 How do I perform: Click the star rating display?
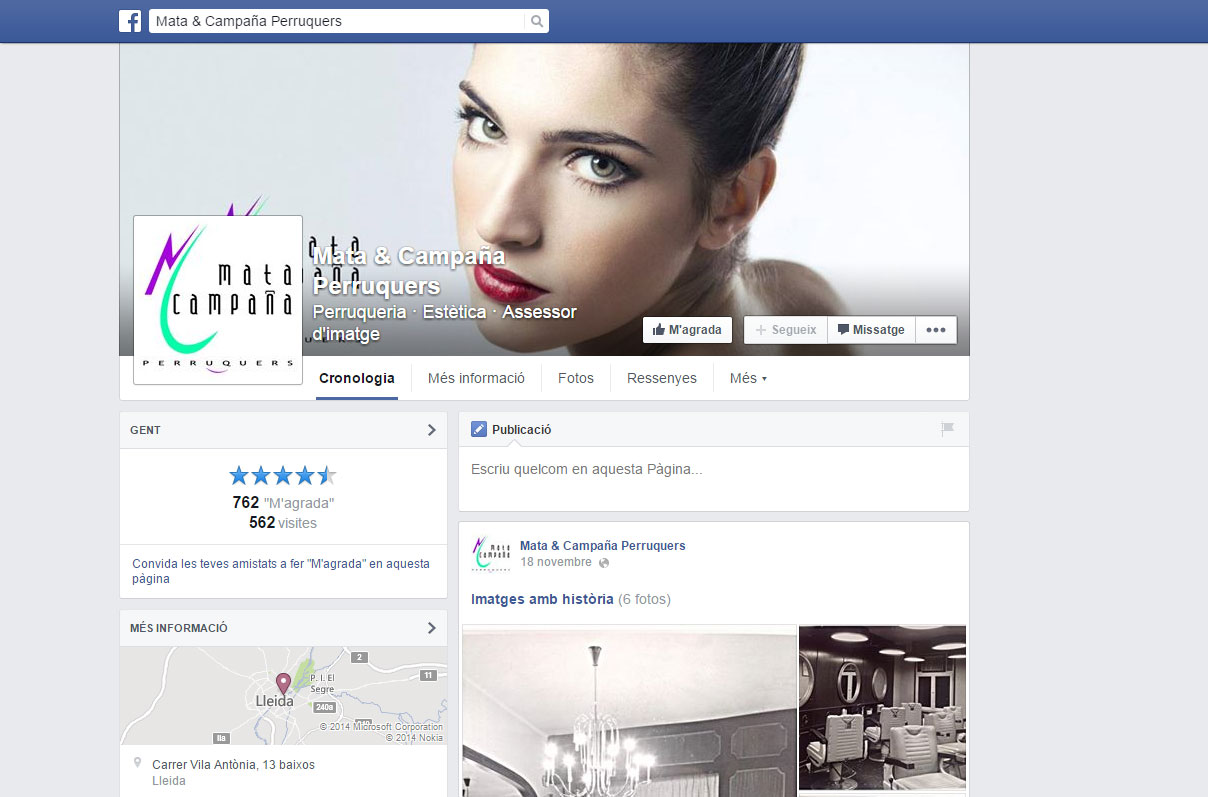(x=283, y=475)
